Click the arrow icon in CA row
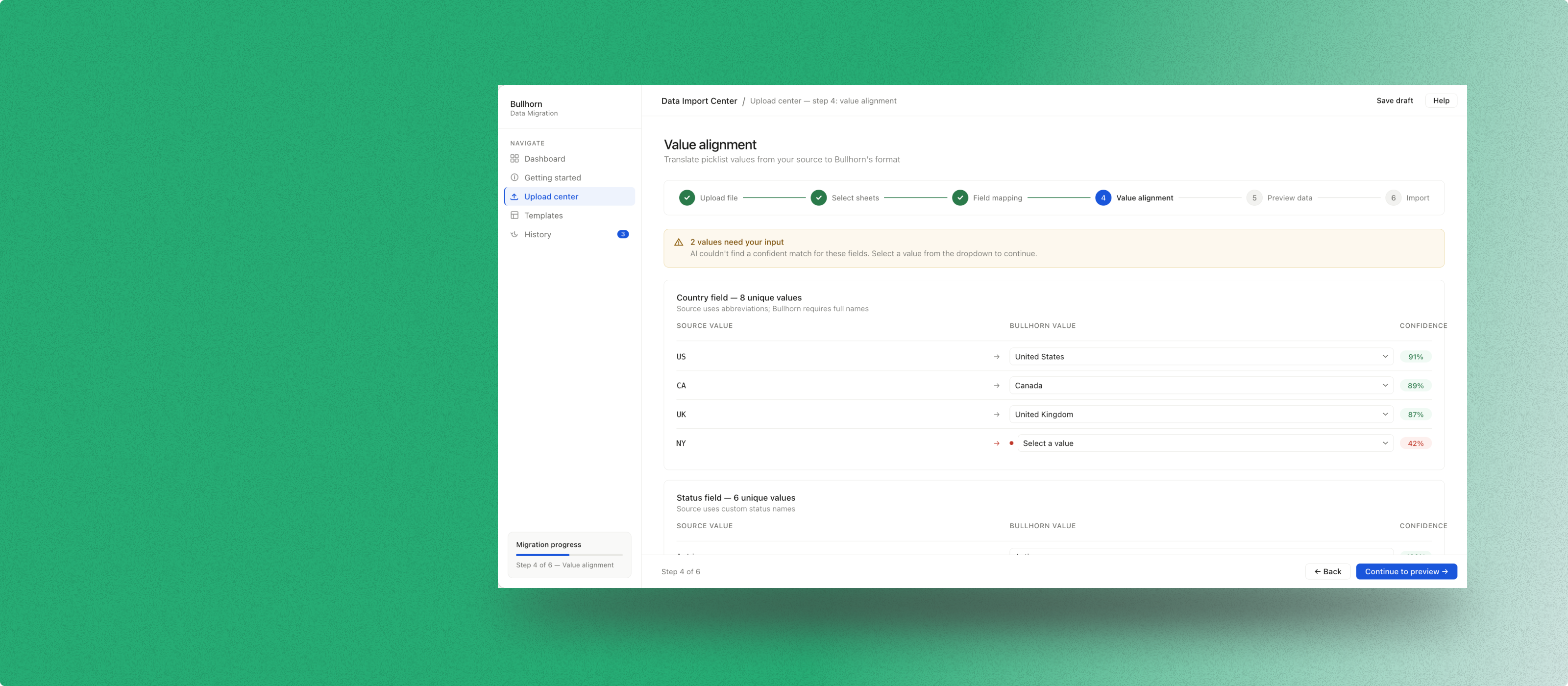The height and width of the screenshot is (686, 1568). pyautogui.click(x=997, y=386)
